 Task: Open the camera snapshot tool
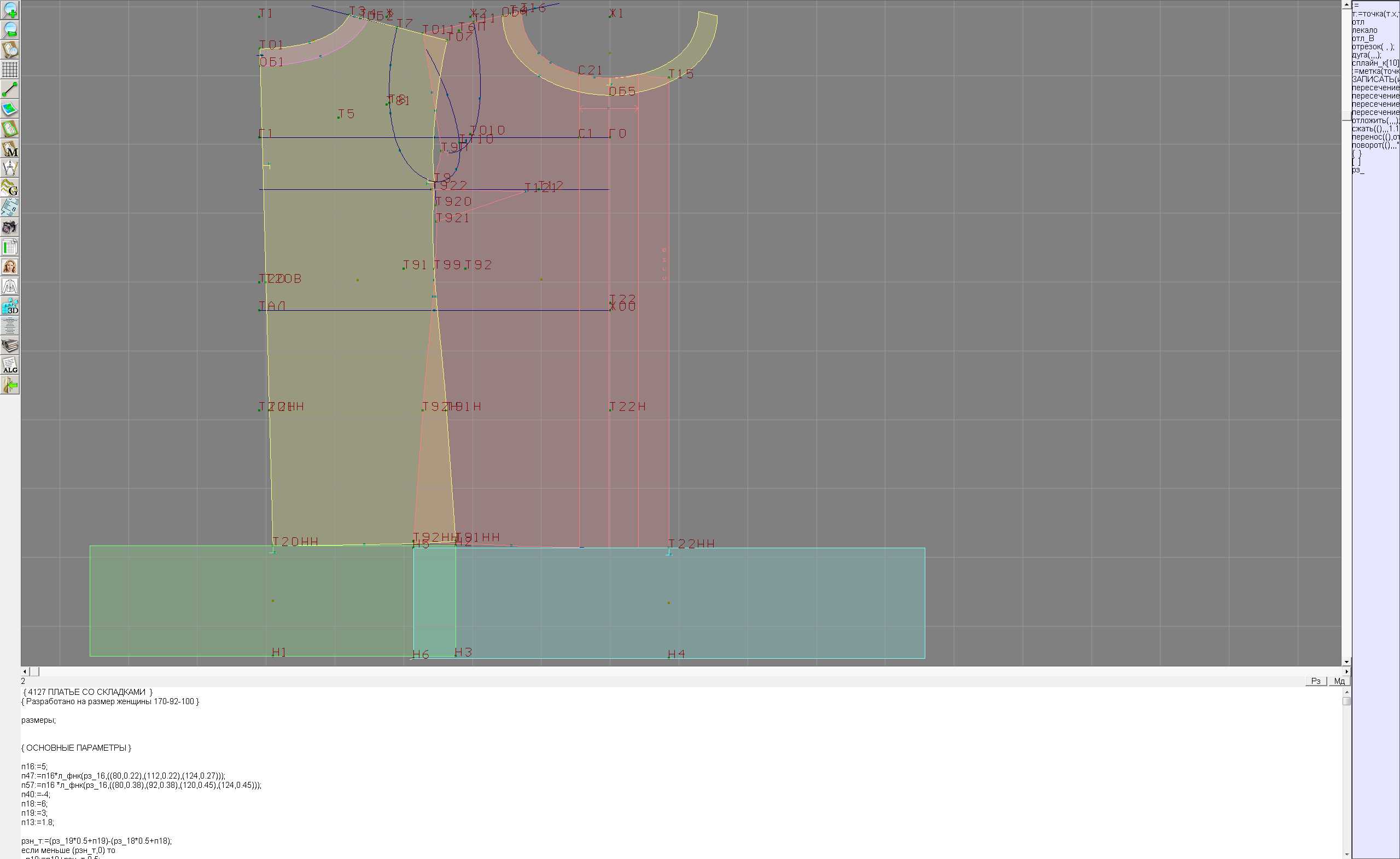[10, 228]
